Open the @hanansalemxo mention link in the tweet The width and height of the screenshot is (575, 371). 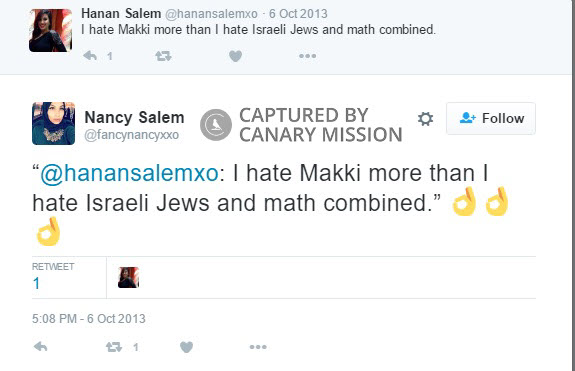click(129, 173)
